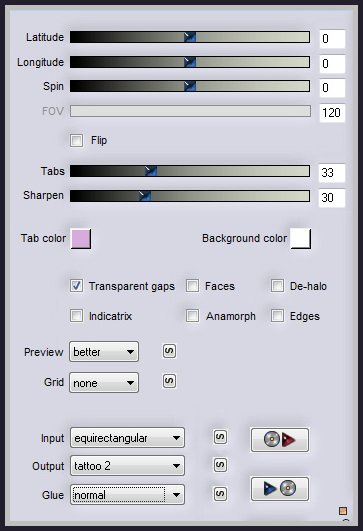Screen dimensions: 363x531
Task: Click the S icon next to Input
Action: [x=220, y=437]
